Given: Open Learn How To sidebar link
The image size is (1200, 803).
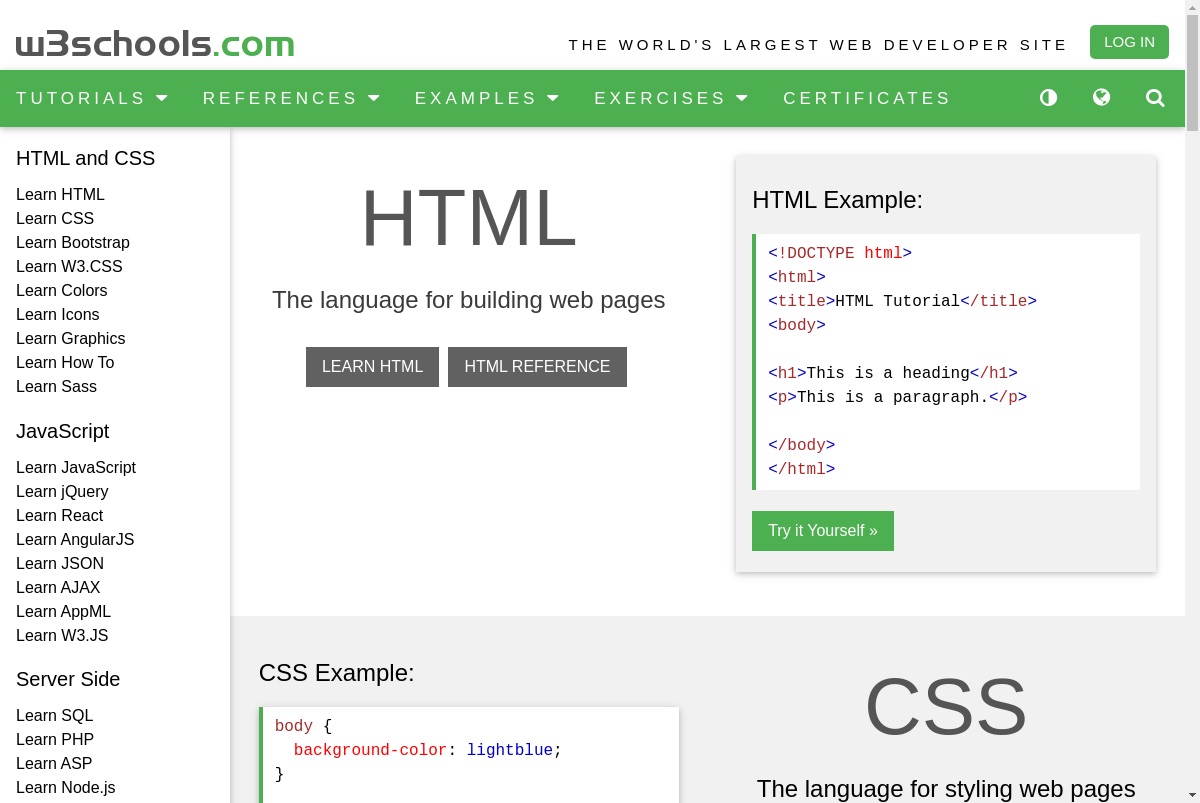Looking at the screenshot, I should coord(65,363).
